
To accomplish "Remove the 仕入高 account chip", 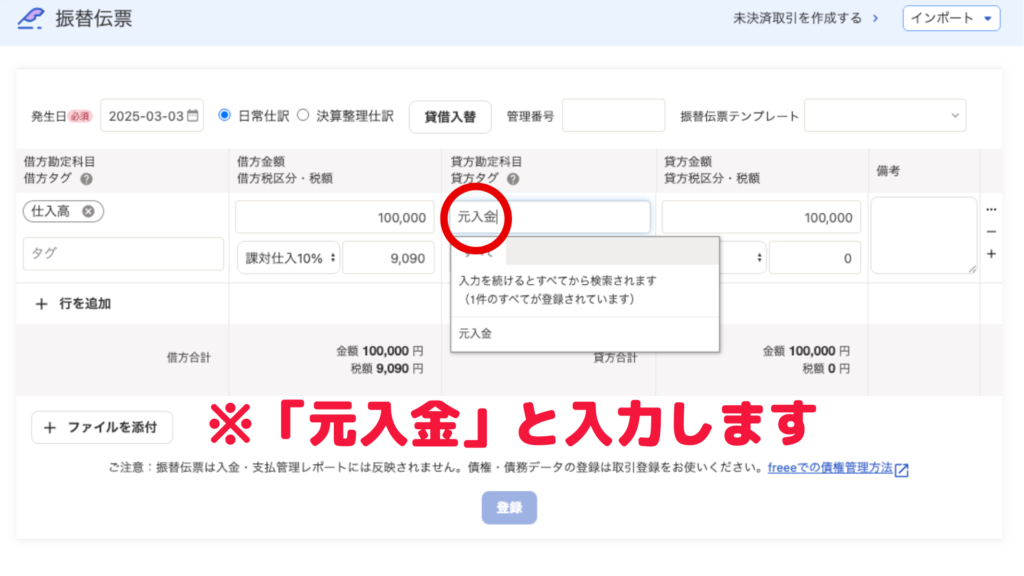I will [x=88, y=211].
